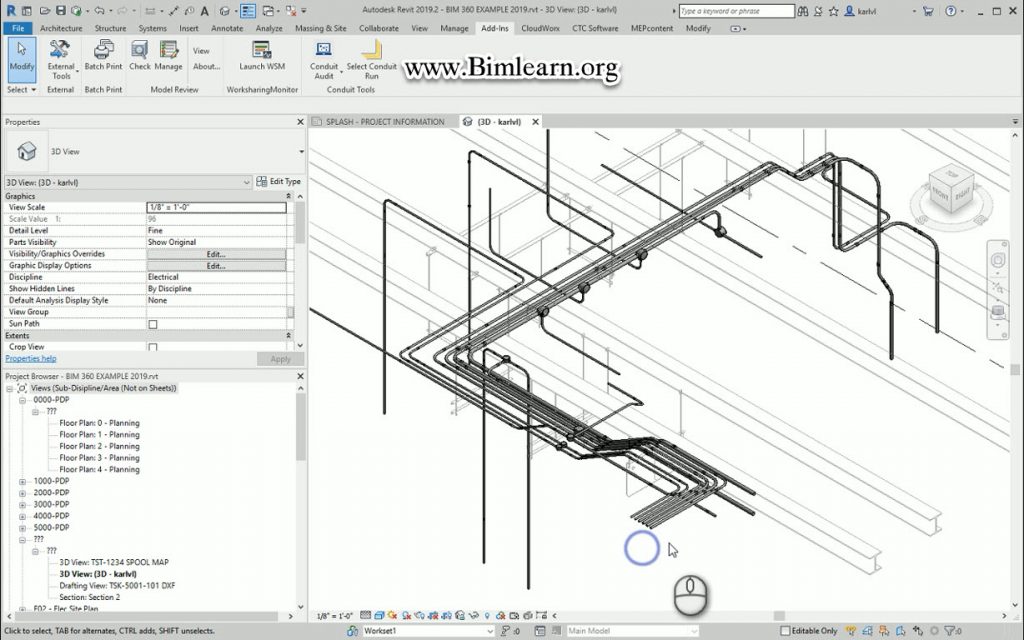Click the Design Options icon in status bar
This screenshot has height=640, width=1024.
click(x=539, y=631)
